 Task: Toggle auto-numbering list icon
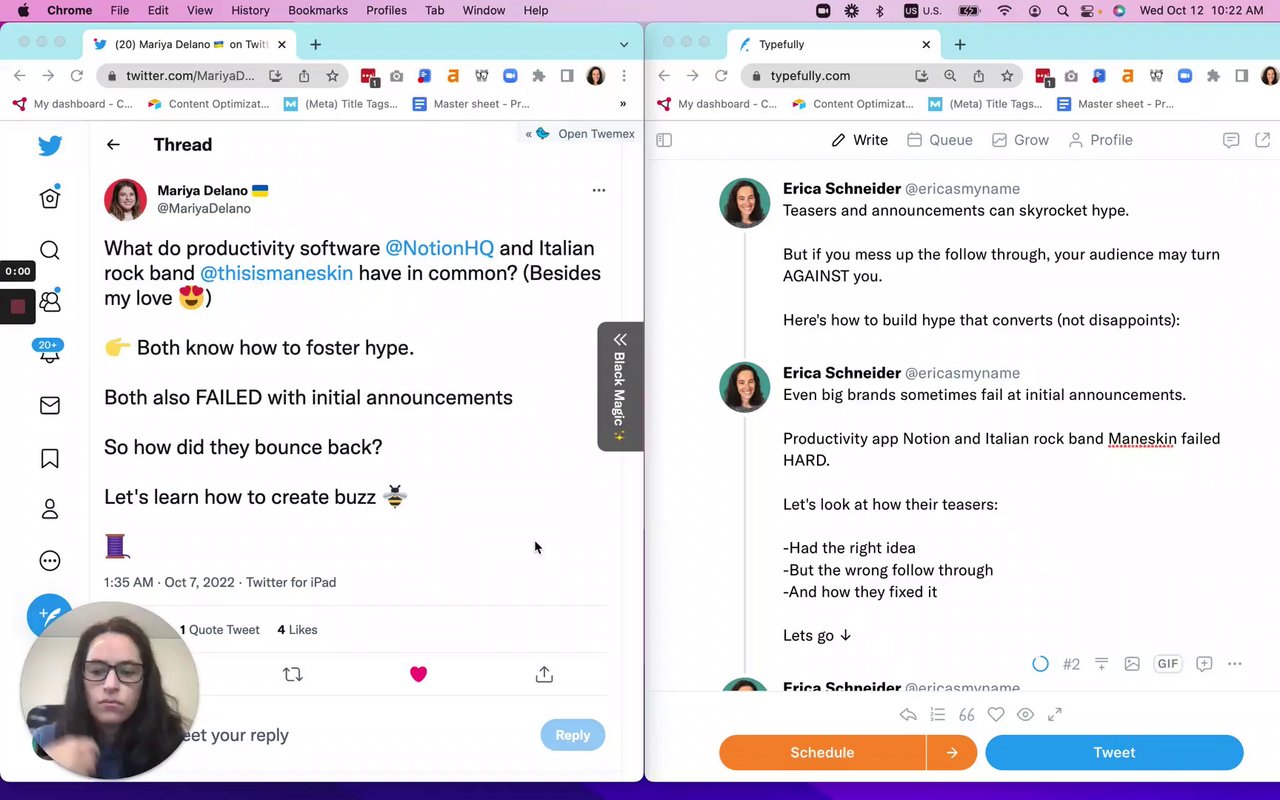click(x=937, y=714)
